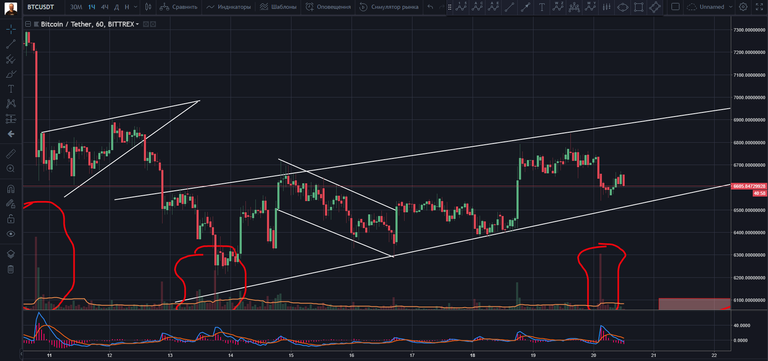Switch to the 4Ч timeframe

(104, 7)
